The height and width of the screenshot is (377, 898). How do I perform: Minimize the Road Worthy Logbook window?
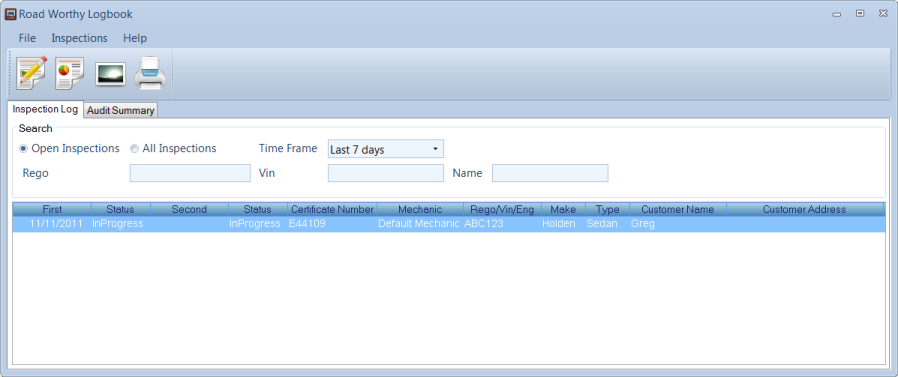[837, 14]
